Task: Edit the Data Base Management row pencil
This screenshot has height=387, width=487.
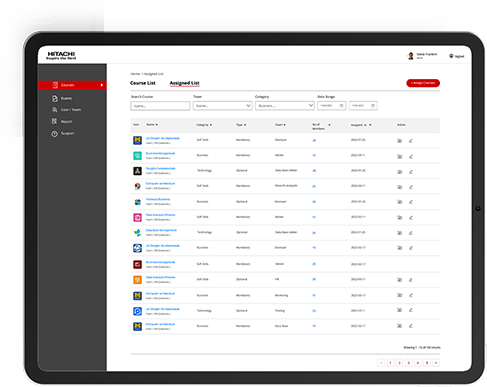Action: (411, 233)
